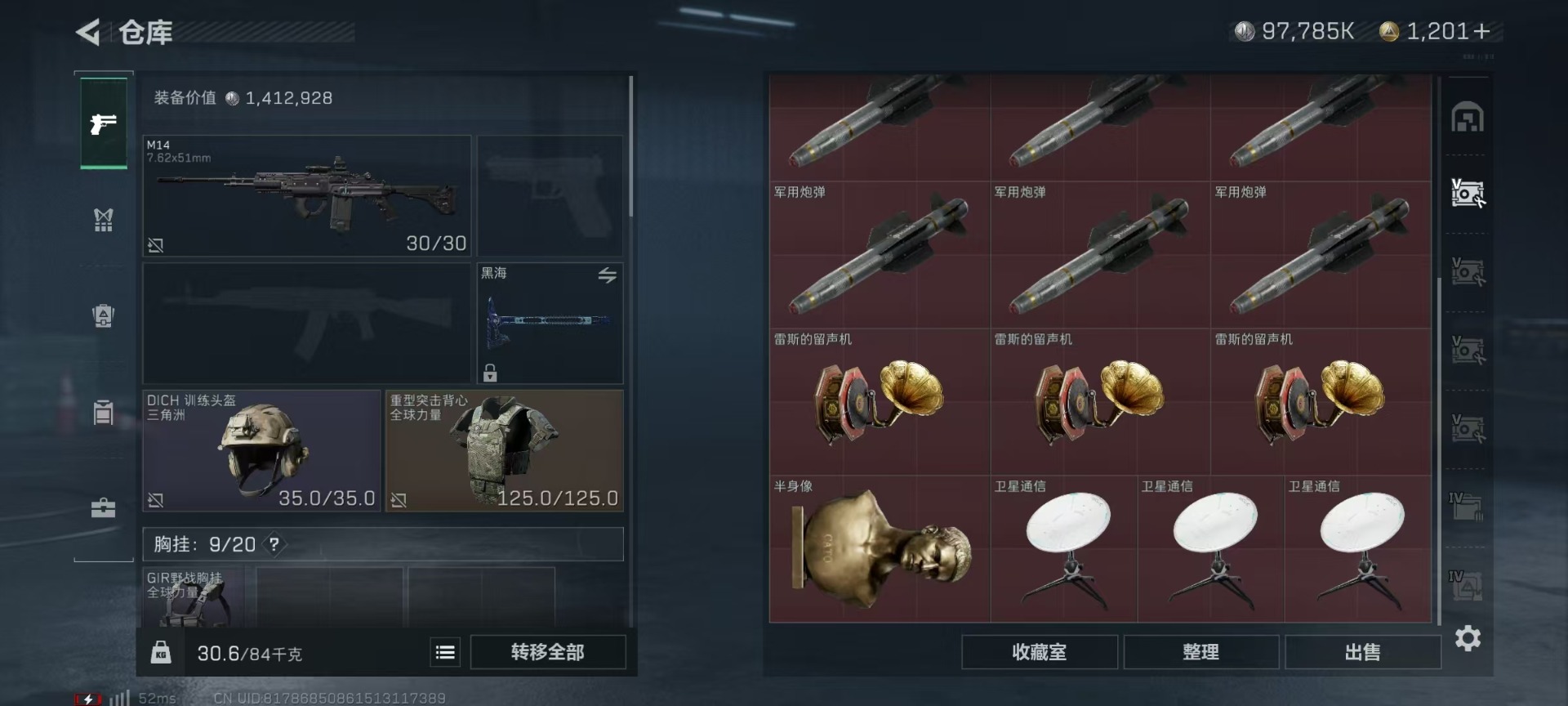Click the 出售 sell button

pyautogui.click(x=1362, y=652)
